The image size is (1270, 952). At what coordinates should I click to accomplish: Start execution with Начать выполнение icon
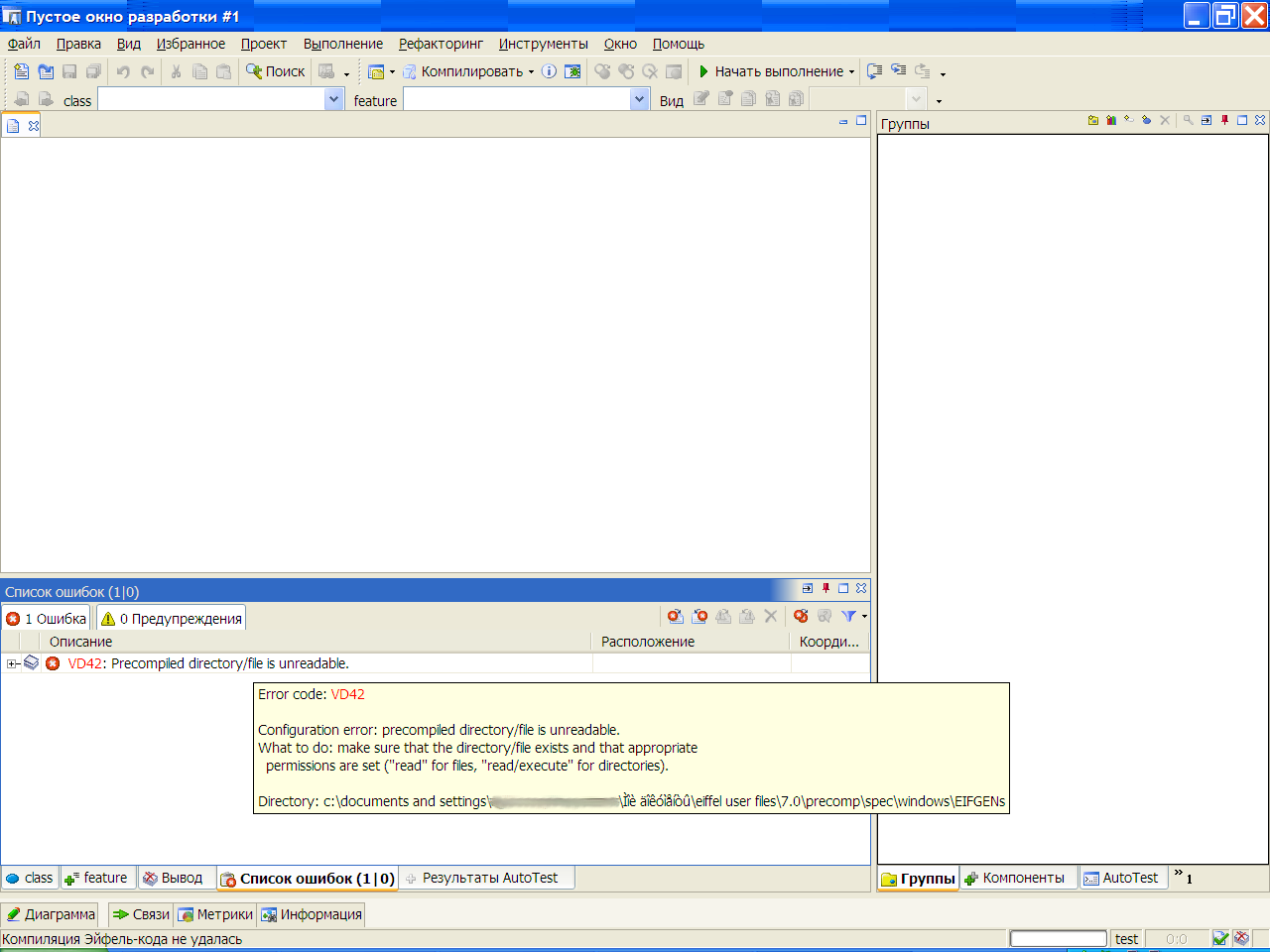(703, 71)
